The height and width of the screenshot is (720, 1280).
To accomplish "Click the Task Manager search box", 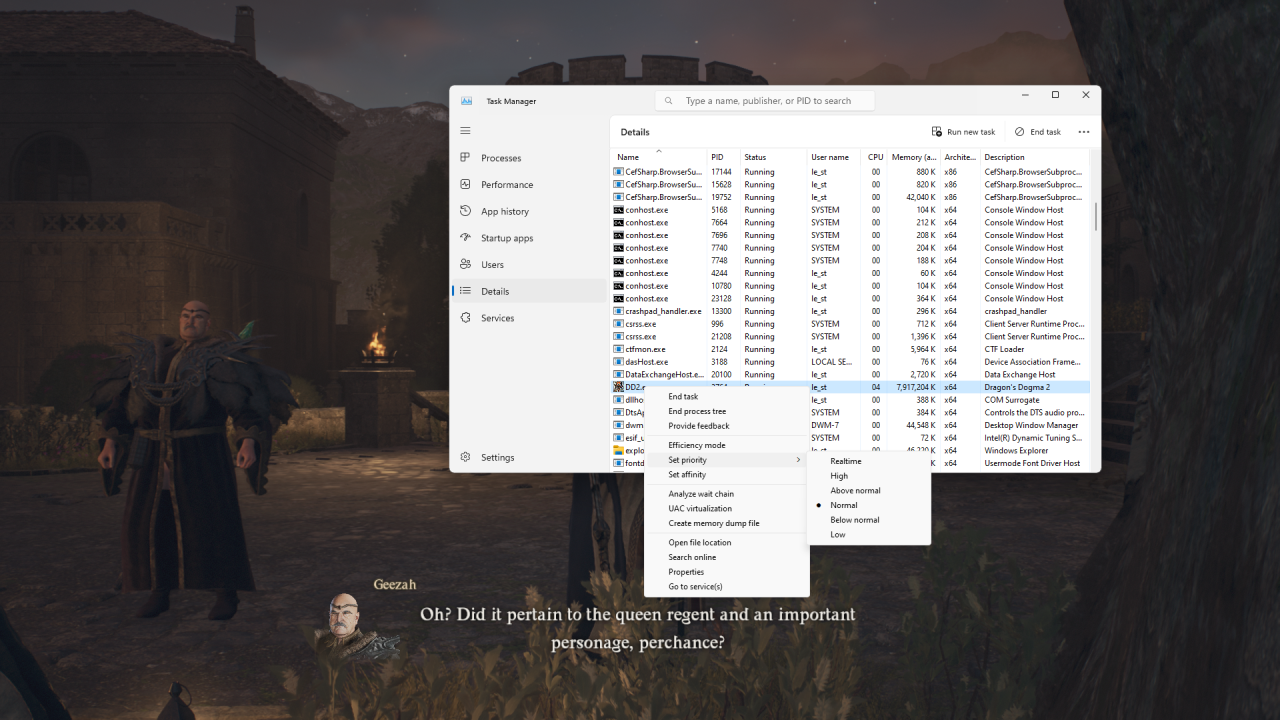I will tap(766, 101).
